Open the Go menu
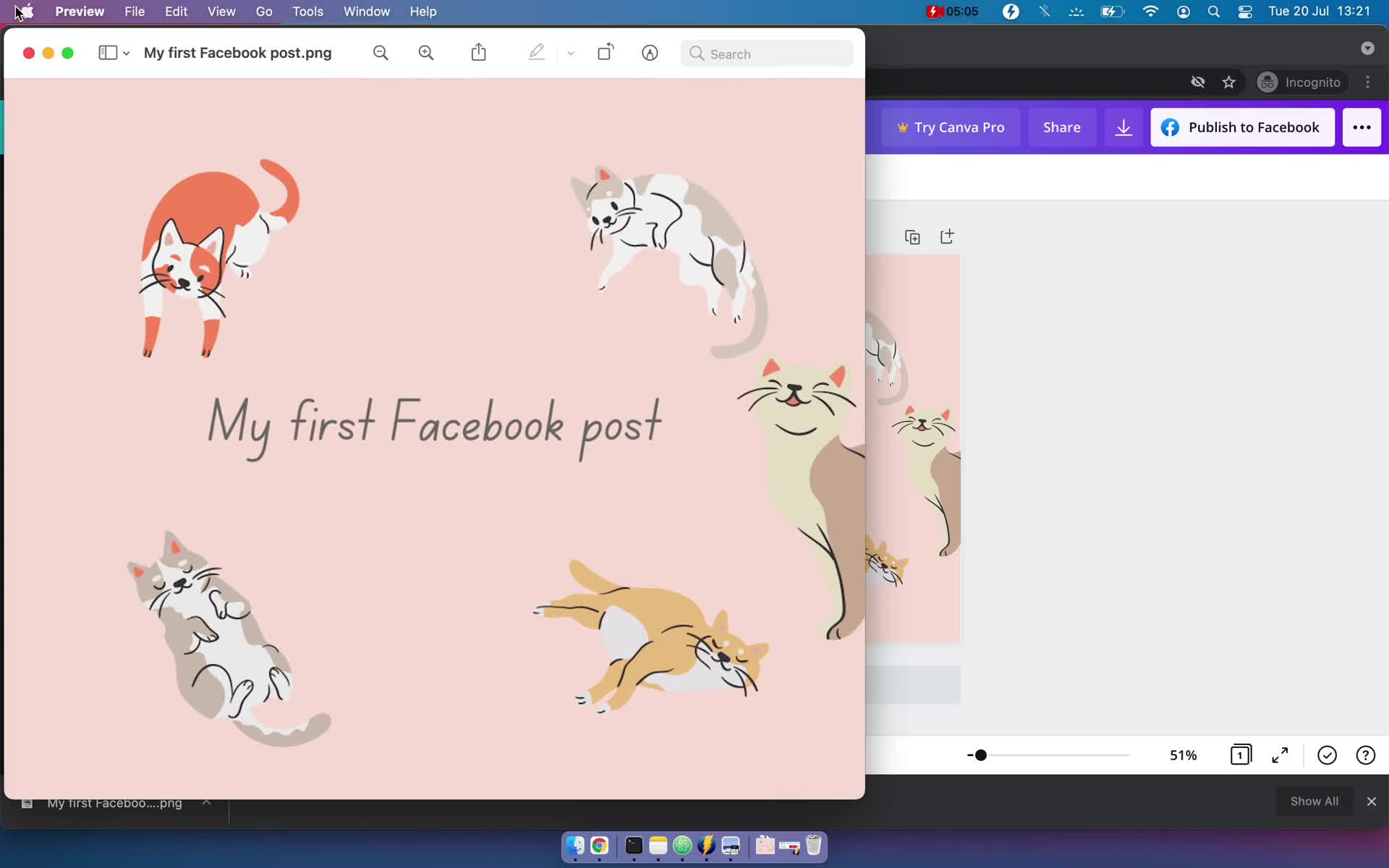 coord(264,12)
